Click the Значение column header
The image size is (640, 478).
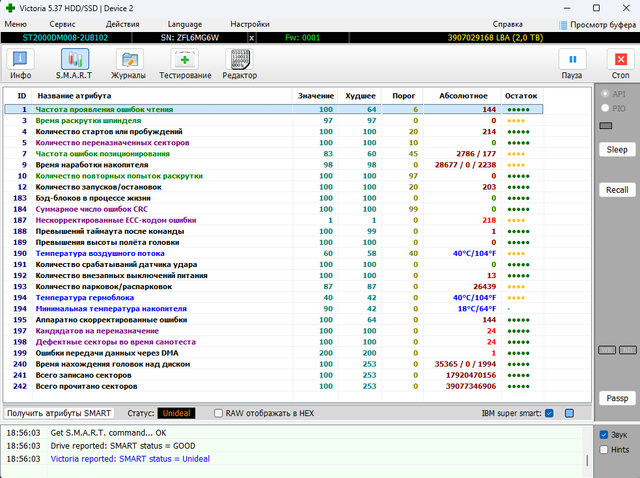[x=316, y=96]
